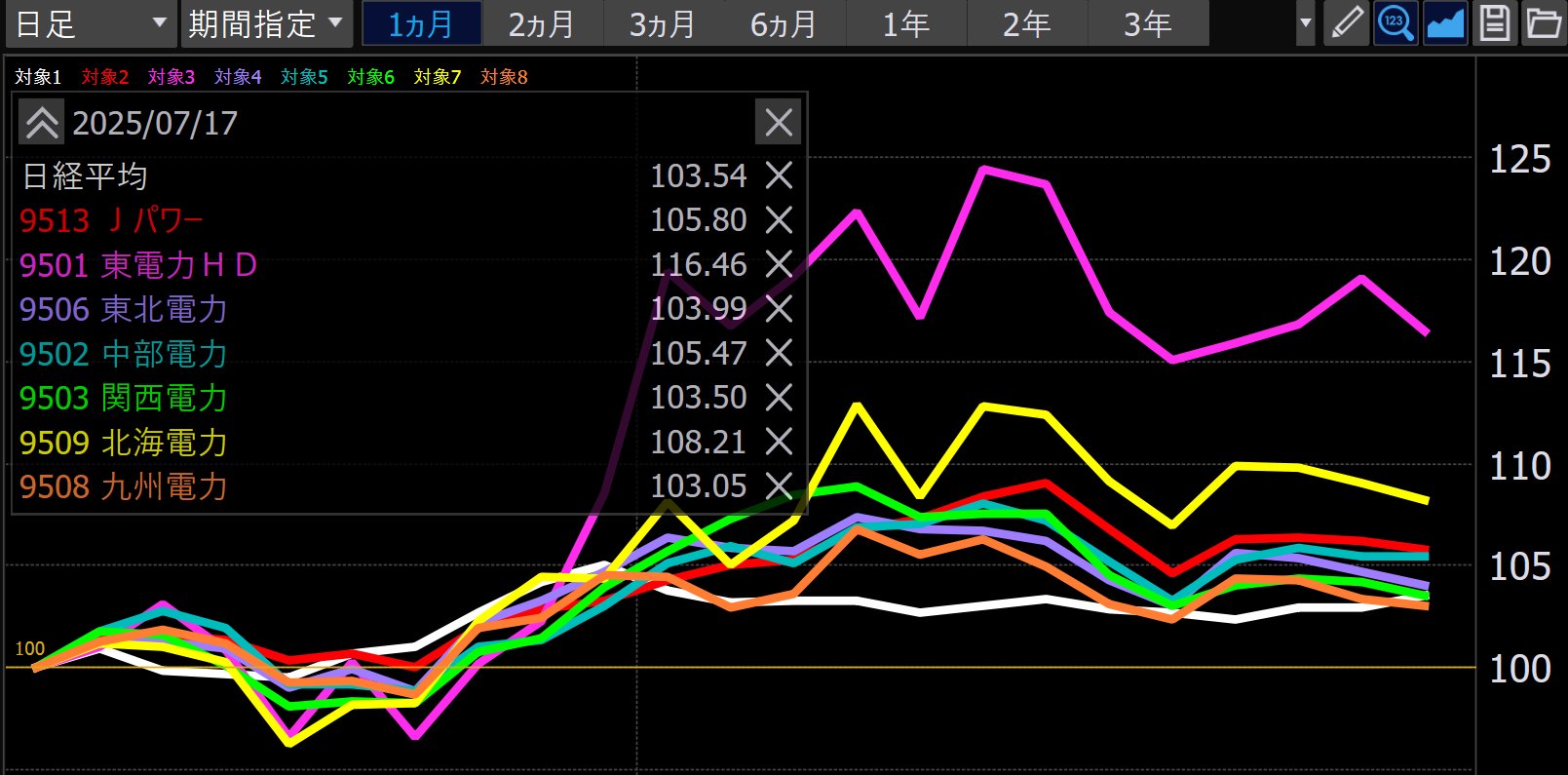1568x775 pixels.
Task: Choose the 2年 period tab
Action: click(x=1026, y=23)
